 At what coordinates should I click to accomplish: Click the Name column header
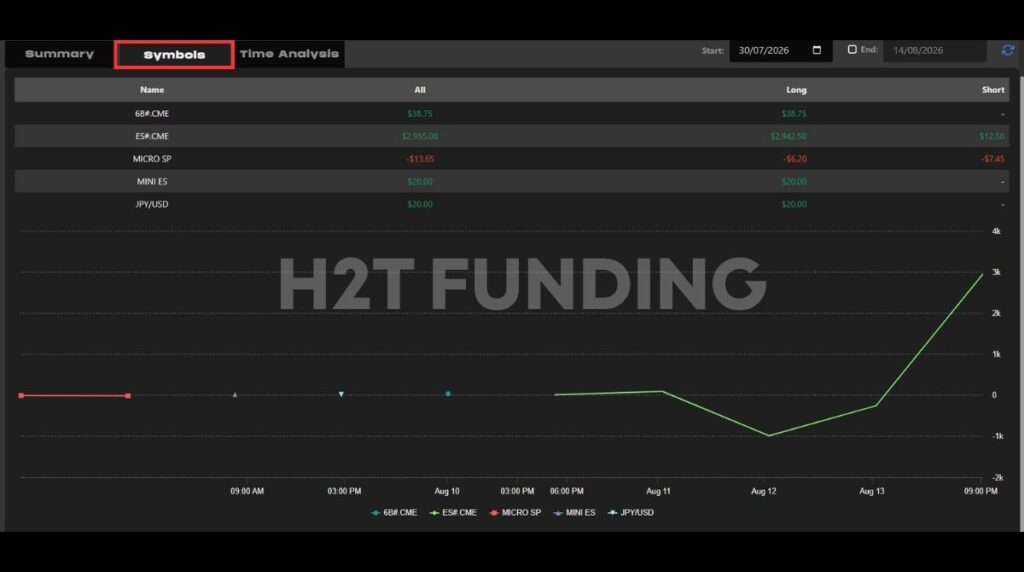click(152, 90)
